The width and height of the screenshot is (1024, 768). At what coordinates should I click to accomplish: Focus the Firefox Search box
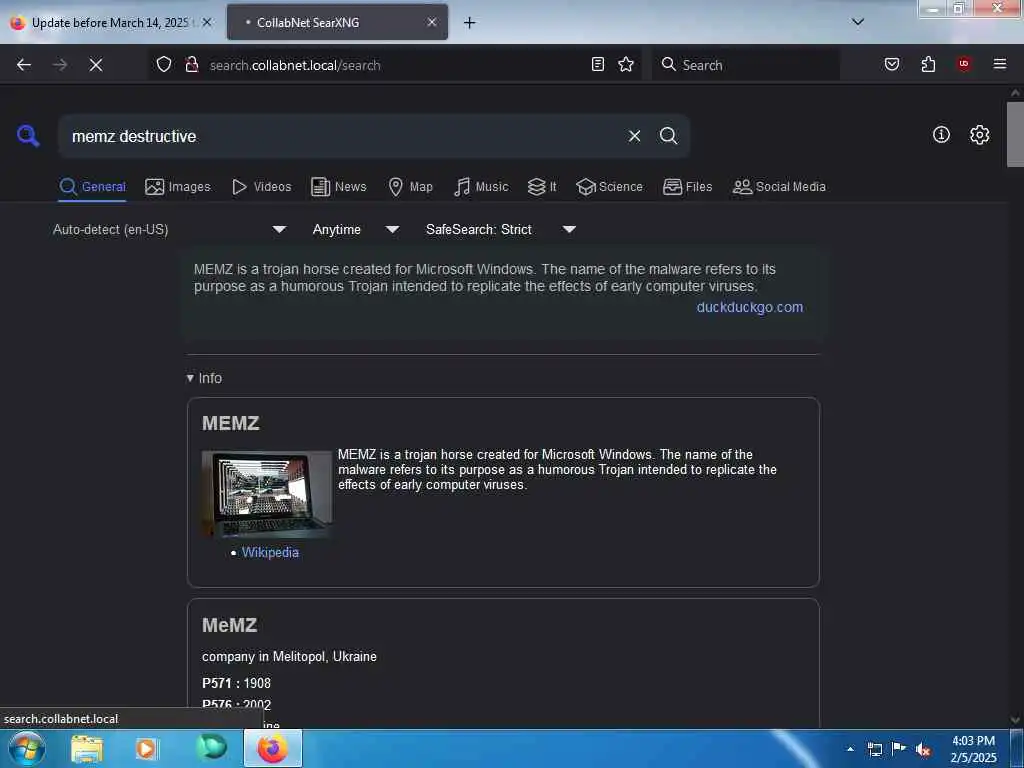[746, 65]
